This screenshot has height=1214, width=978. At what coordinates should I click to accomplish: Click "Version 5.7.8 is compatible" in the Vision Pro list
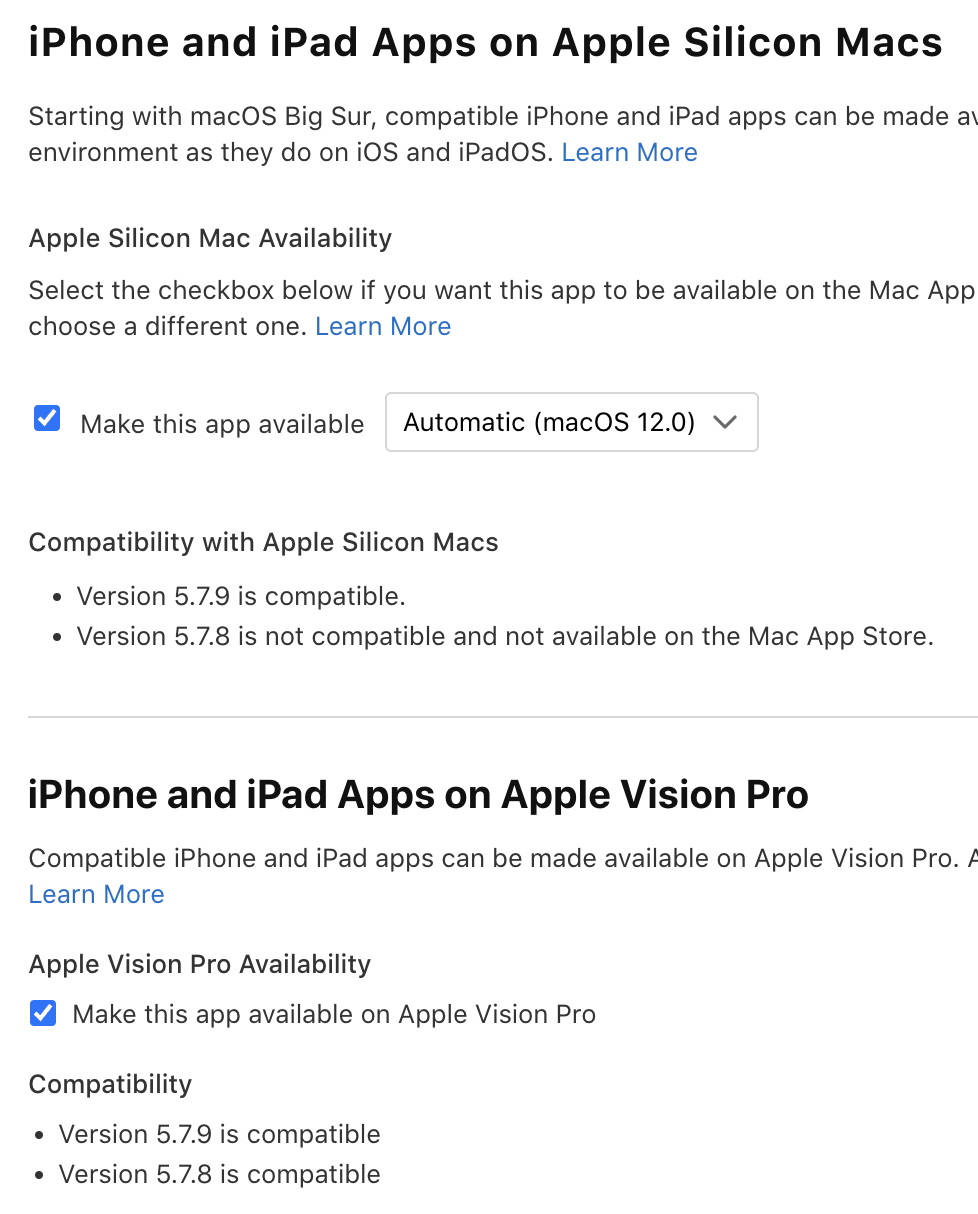click(219, 1175)
